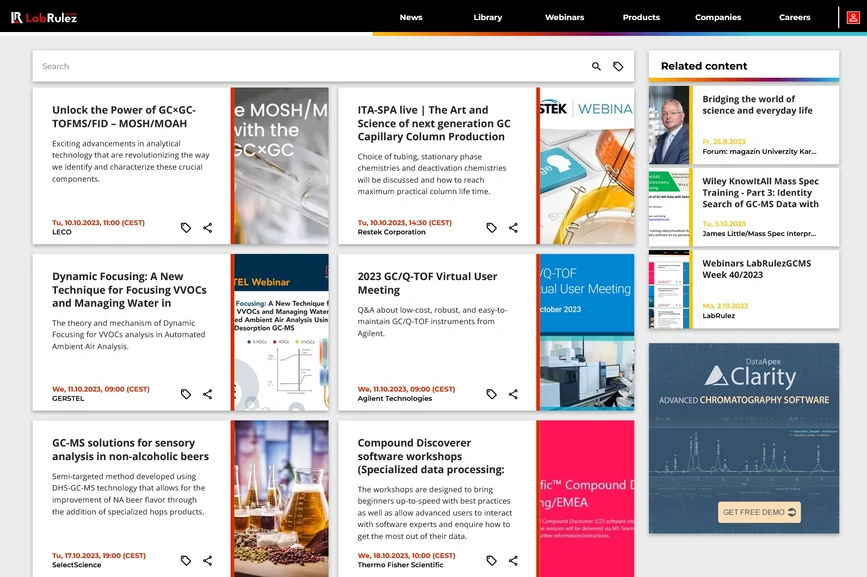
Task: Click the Q-TOF User Meeting thumbnail
Action: 587,332
